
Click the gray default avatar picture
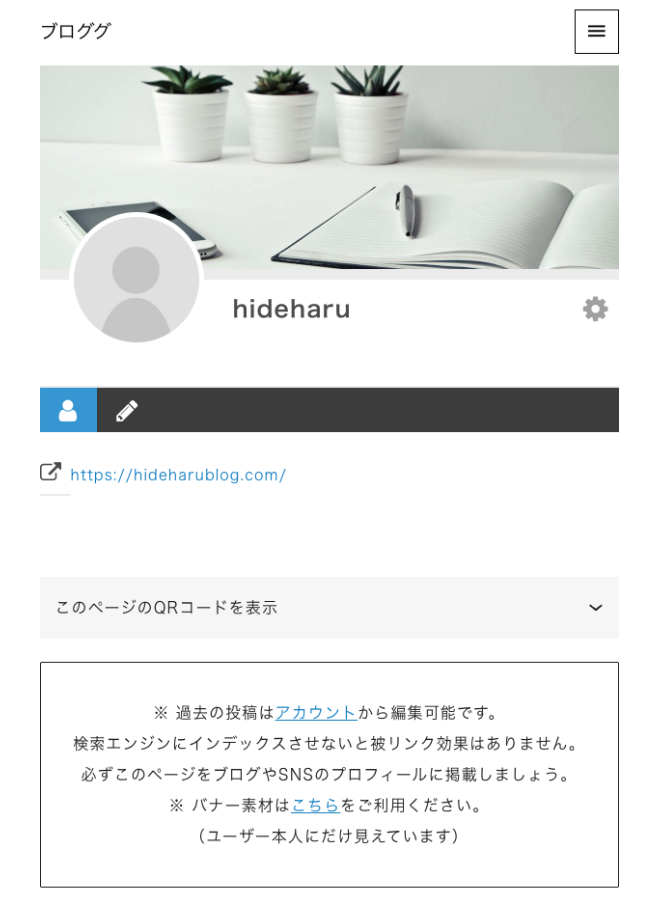pos(136,279)
